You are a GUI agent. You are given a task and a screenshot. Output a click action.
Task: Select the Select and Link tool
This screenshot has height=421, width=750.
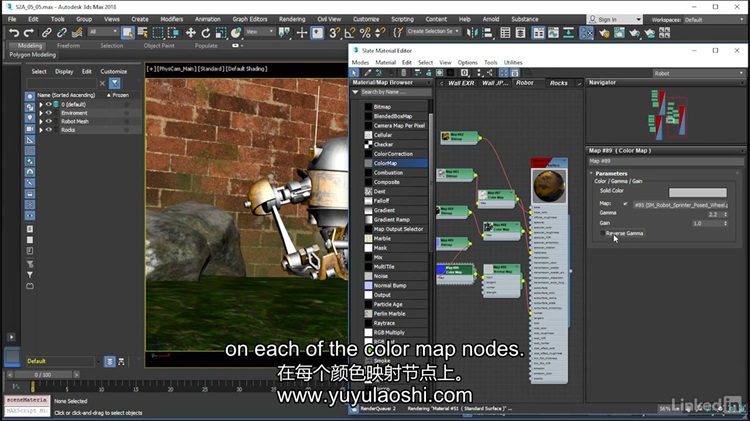click(x=46, y=33)
